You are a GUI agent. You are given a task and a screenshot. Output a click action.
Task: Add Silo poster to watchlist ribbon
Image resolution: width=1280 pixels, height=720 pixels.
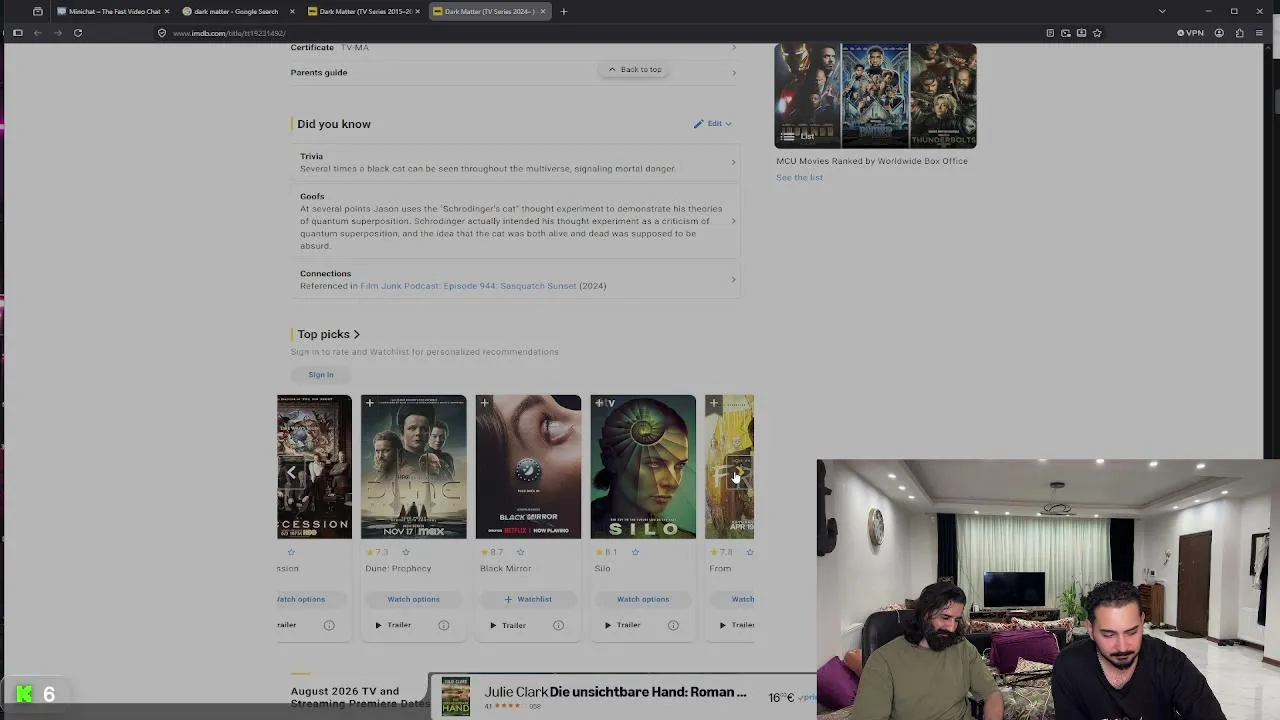click(x=600, y=403)
